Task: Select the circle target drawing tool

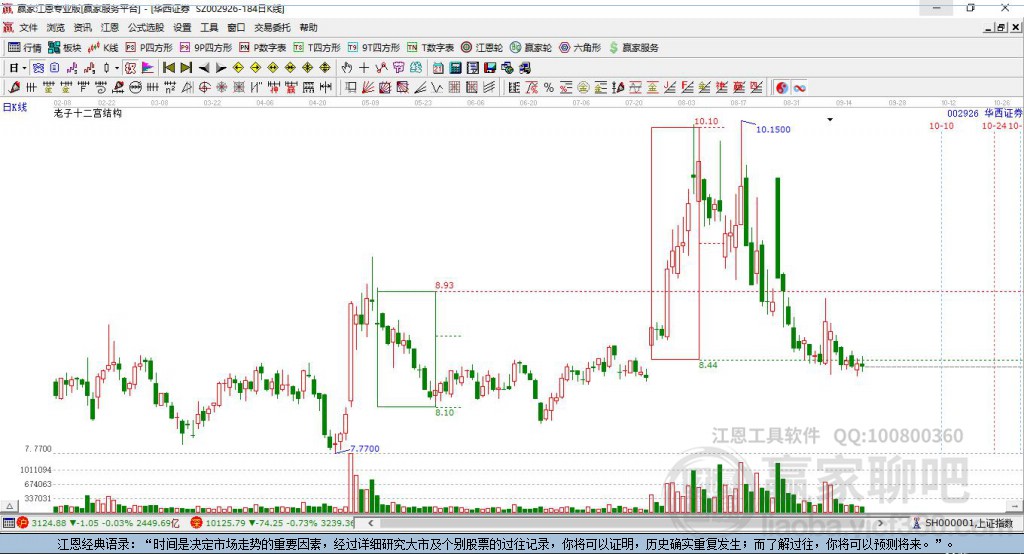Action: (x=204, y=88)
